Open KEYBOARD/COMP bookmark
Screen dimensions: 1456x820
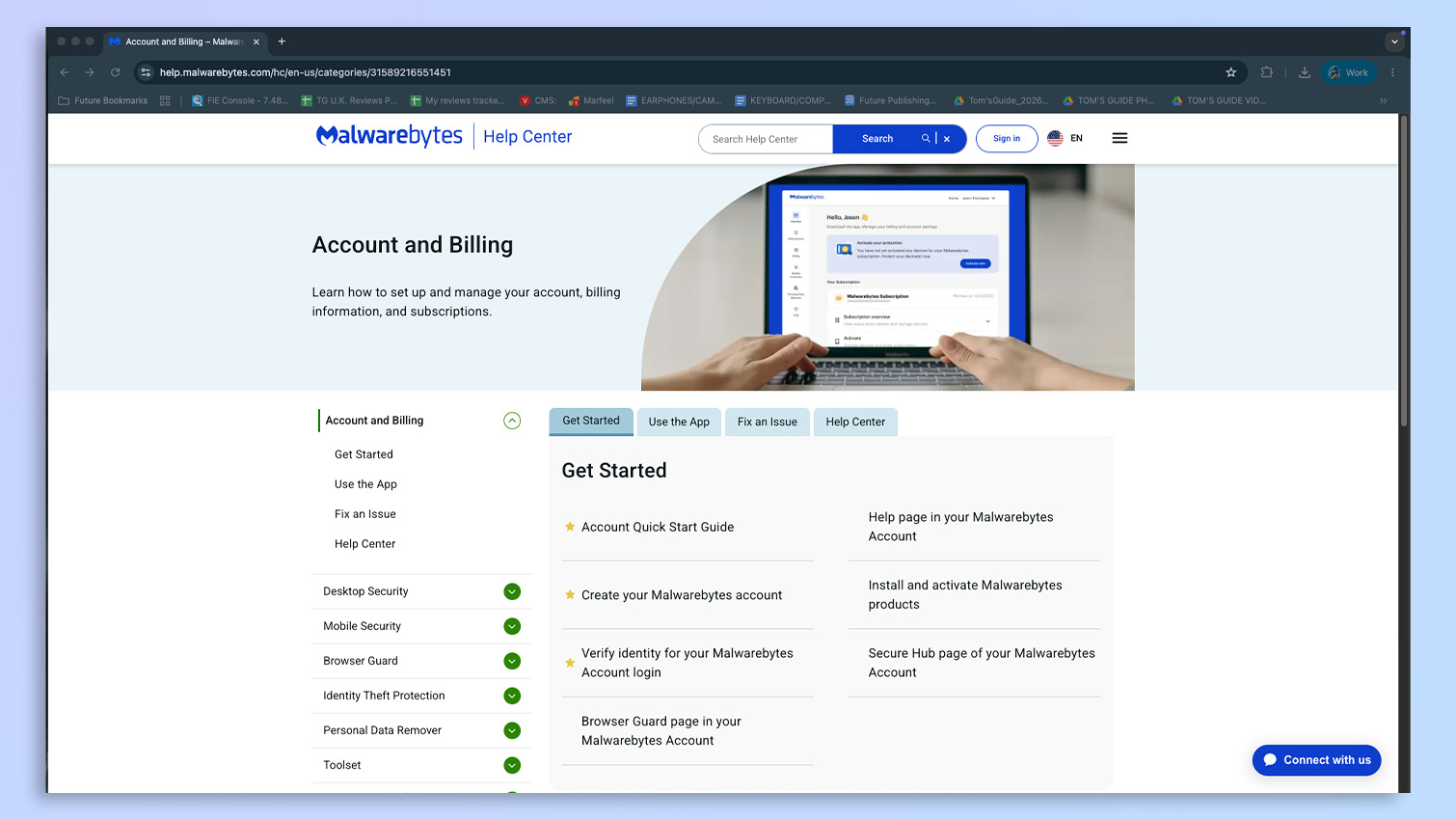point(783,100)
